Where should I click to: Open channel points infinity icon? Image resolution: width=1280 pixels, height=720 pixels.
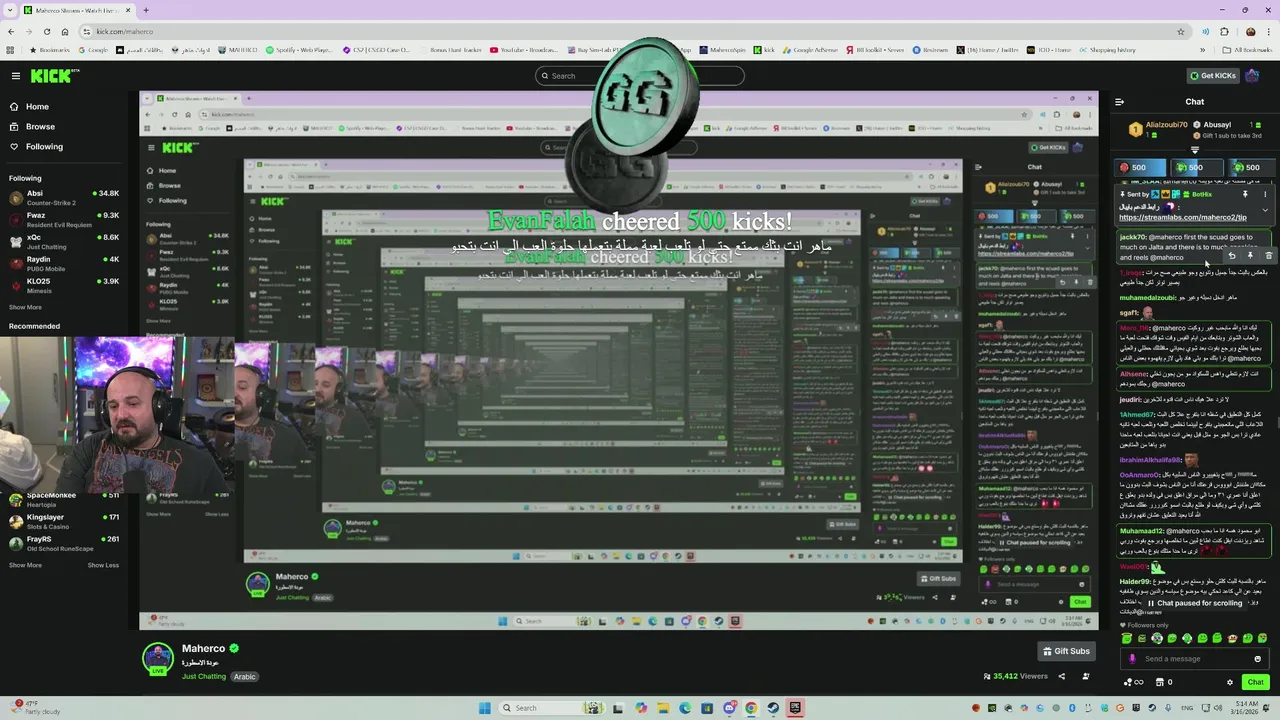pyautogui.click(x=1133, y=683)
